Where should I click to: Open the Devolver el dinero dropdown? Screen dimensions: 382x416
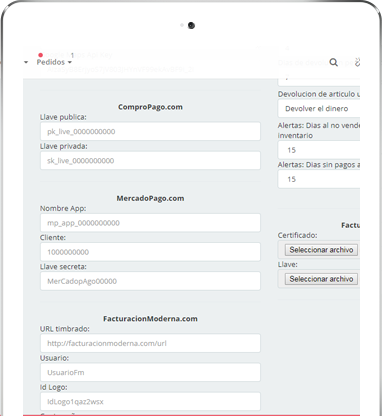tap(319, 108)
